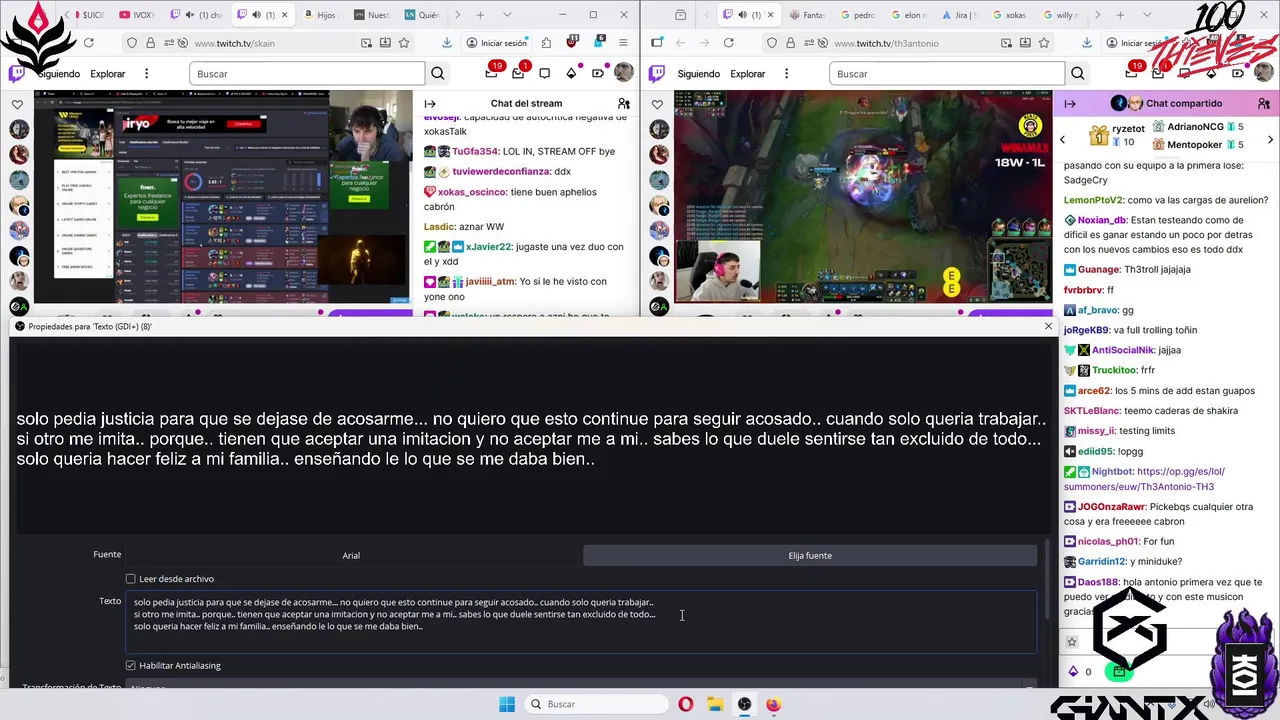Click search magnifier in left Twitch window
Viewport: 1280px width, 720px height.
pyautogui.click(x=438, y=73)
